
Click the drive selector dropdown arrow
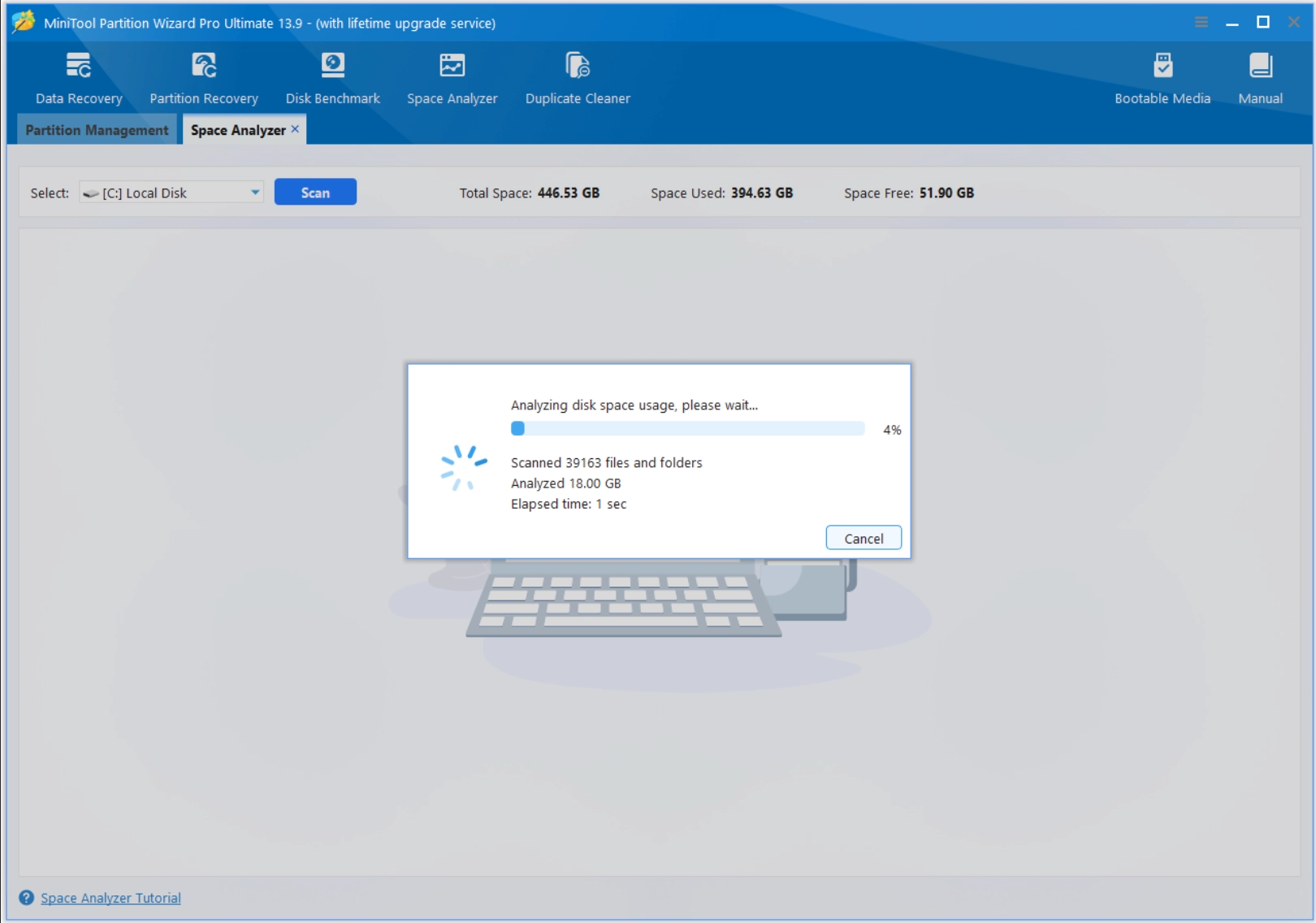pos(255,193)
